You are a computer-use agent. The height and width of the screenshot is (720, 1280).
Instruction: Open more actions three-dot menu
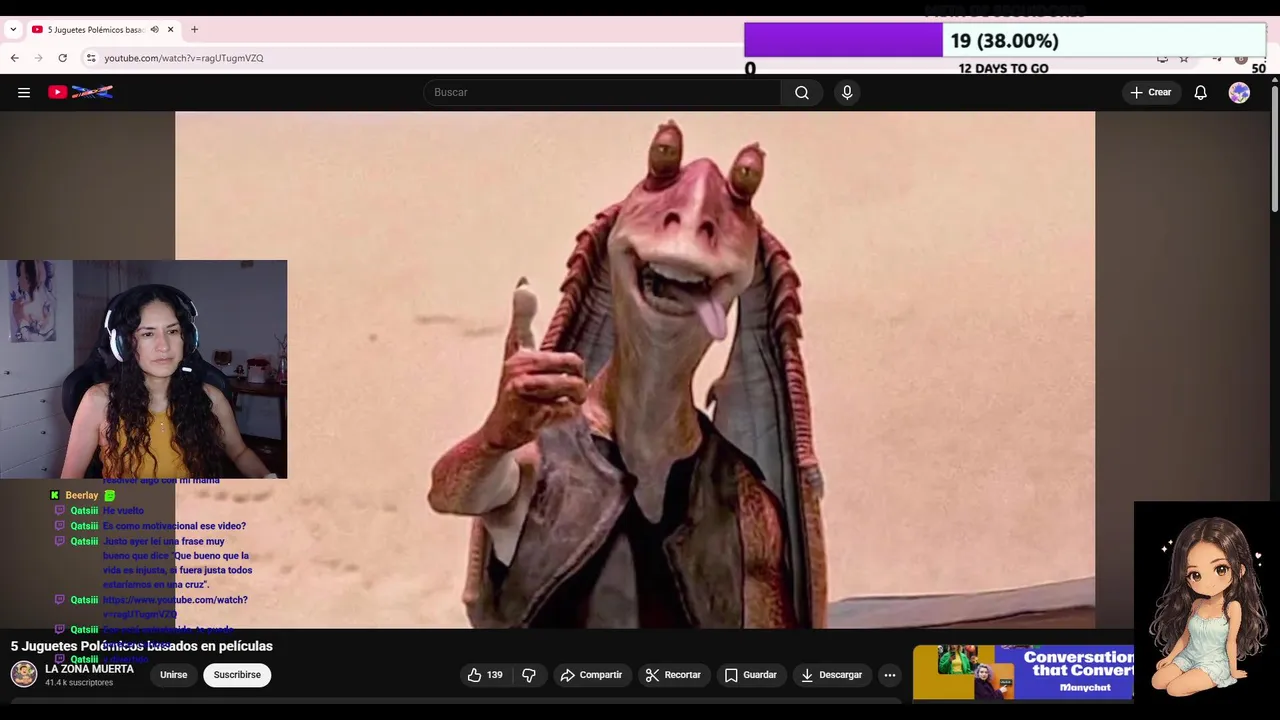pyautogui.click(x=889, y=675)
